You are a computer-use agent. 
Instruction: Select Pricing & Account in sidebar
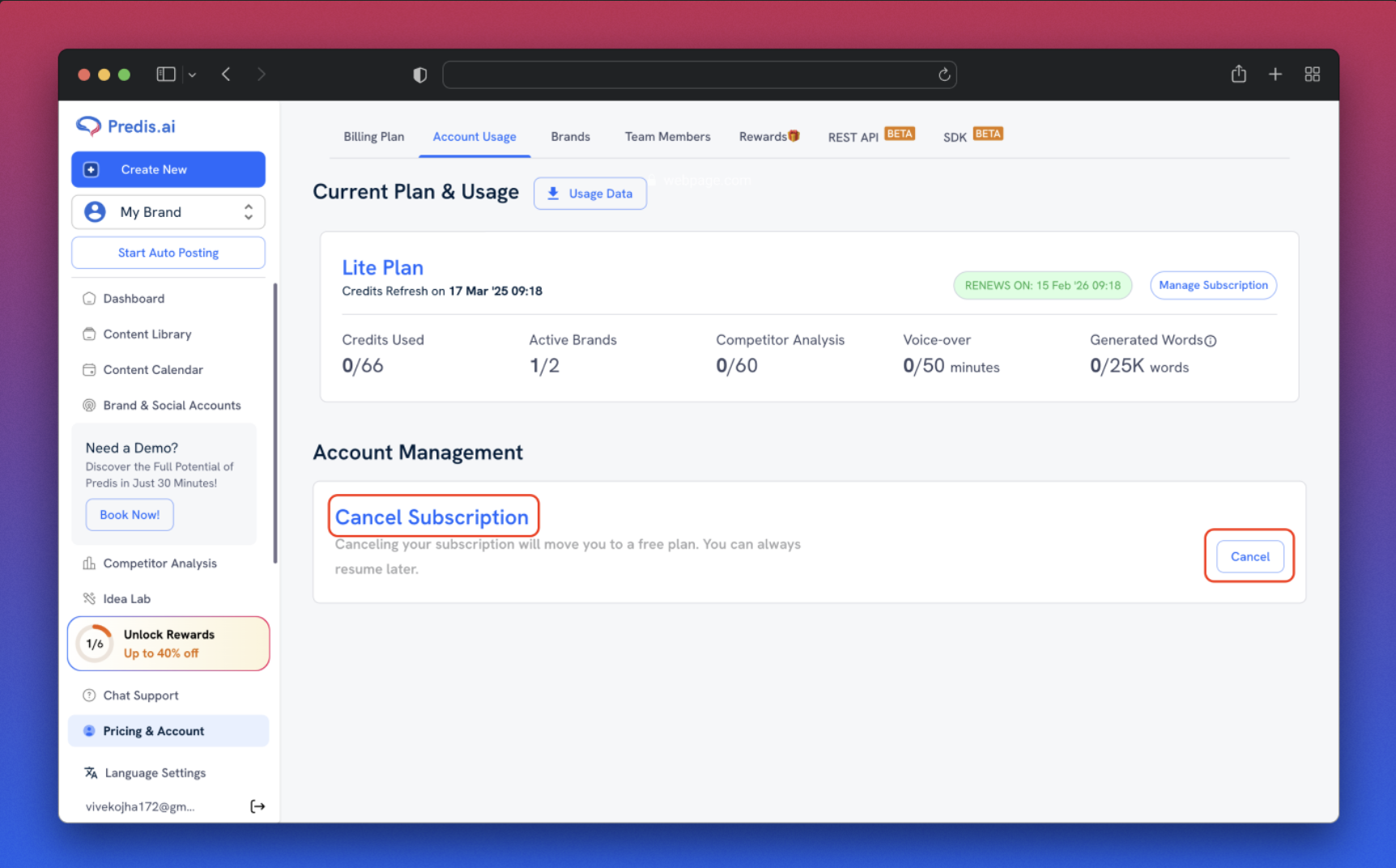point(168,731)
